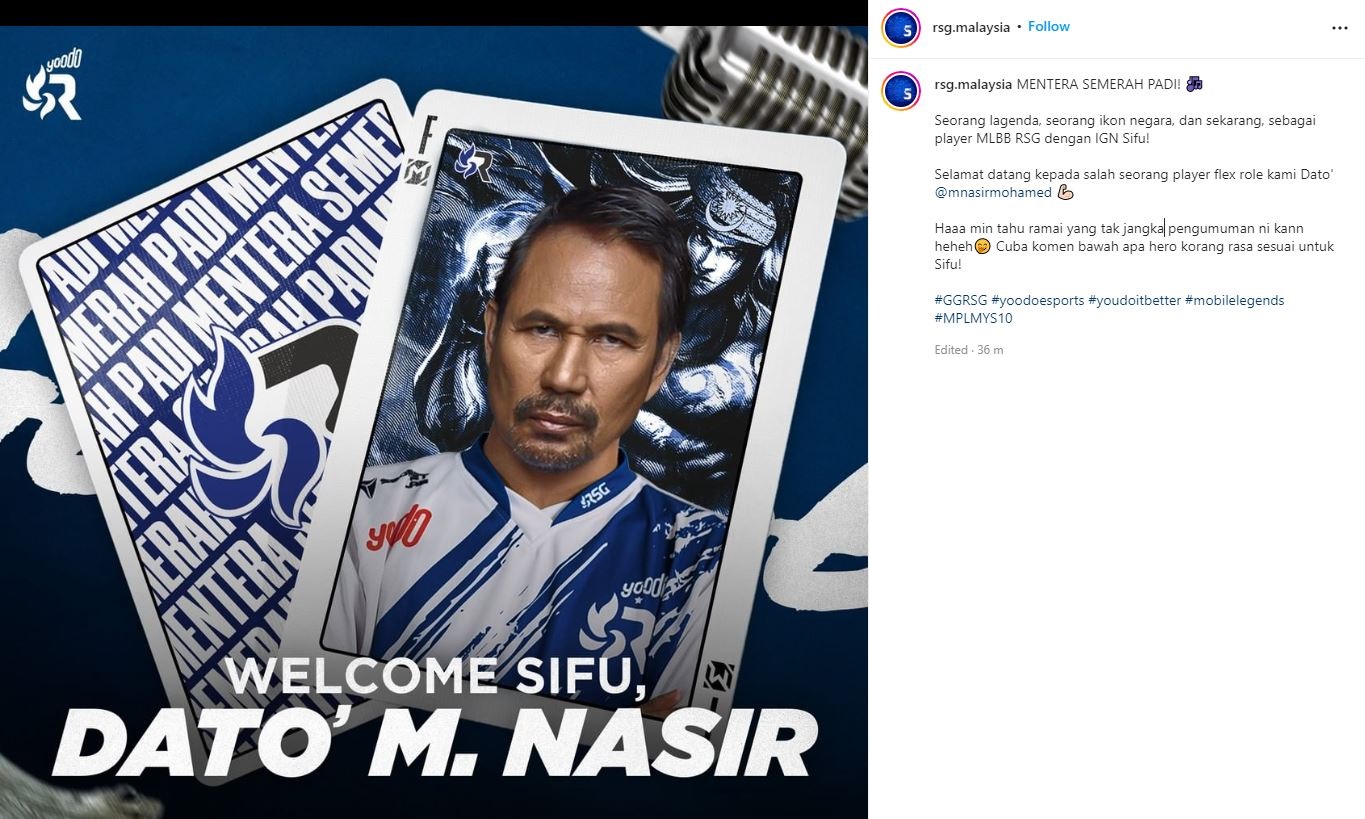Open the @mnasirmohamed mention
The height and width of the screenshot is (819, 1365).
point(993,192)
